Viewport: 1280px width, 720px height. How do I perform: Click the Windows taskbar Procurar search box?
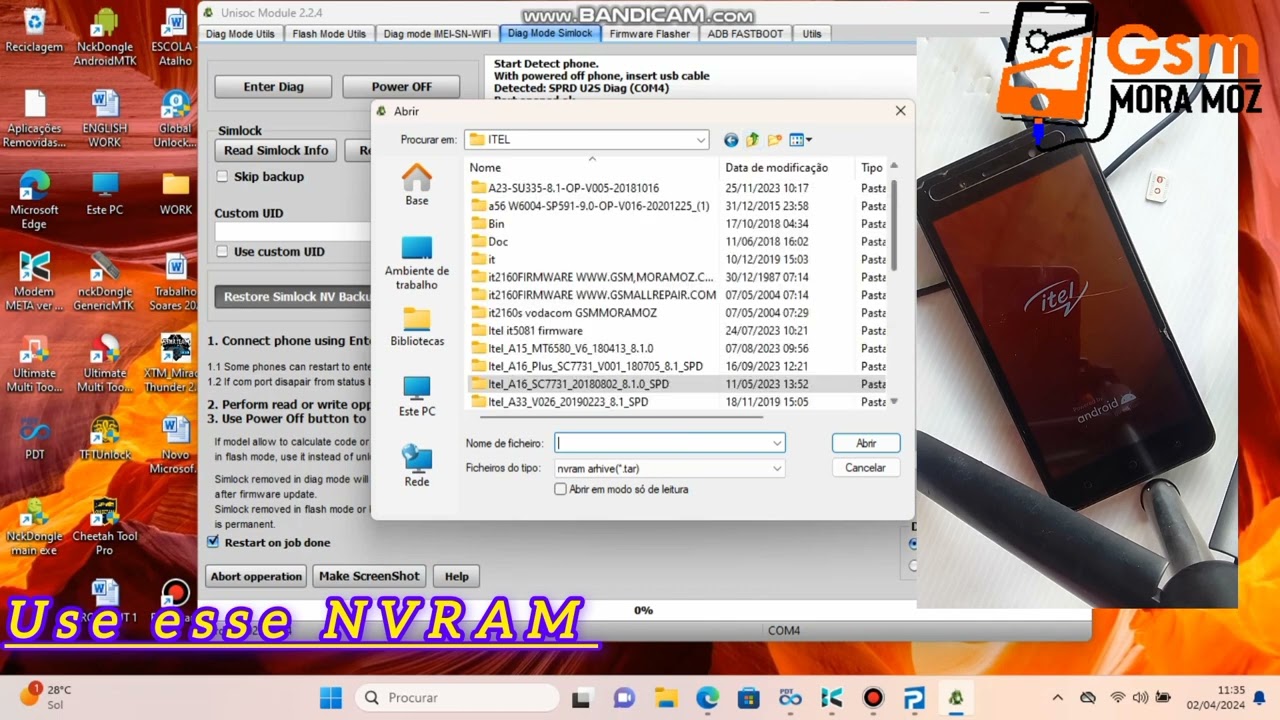click(x=457, y=697)
